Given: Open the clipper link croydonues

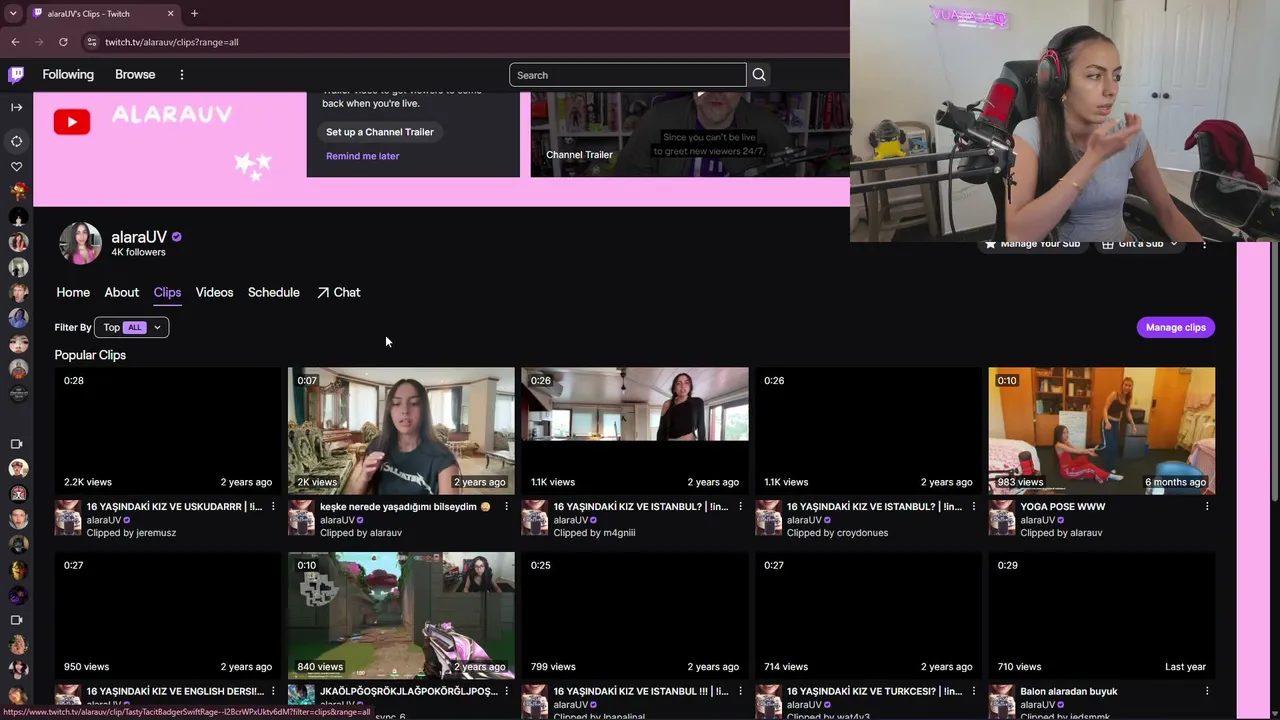Looking at the screenshot, I should coord(862,533).
